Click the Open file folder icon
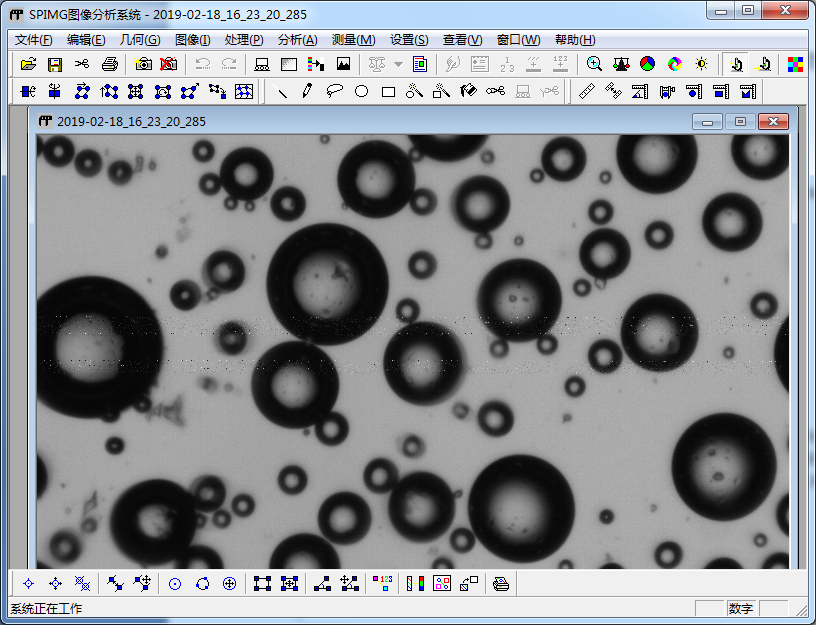 [x=28, y=64]
